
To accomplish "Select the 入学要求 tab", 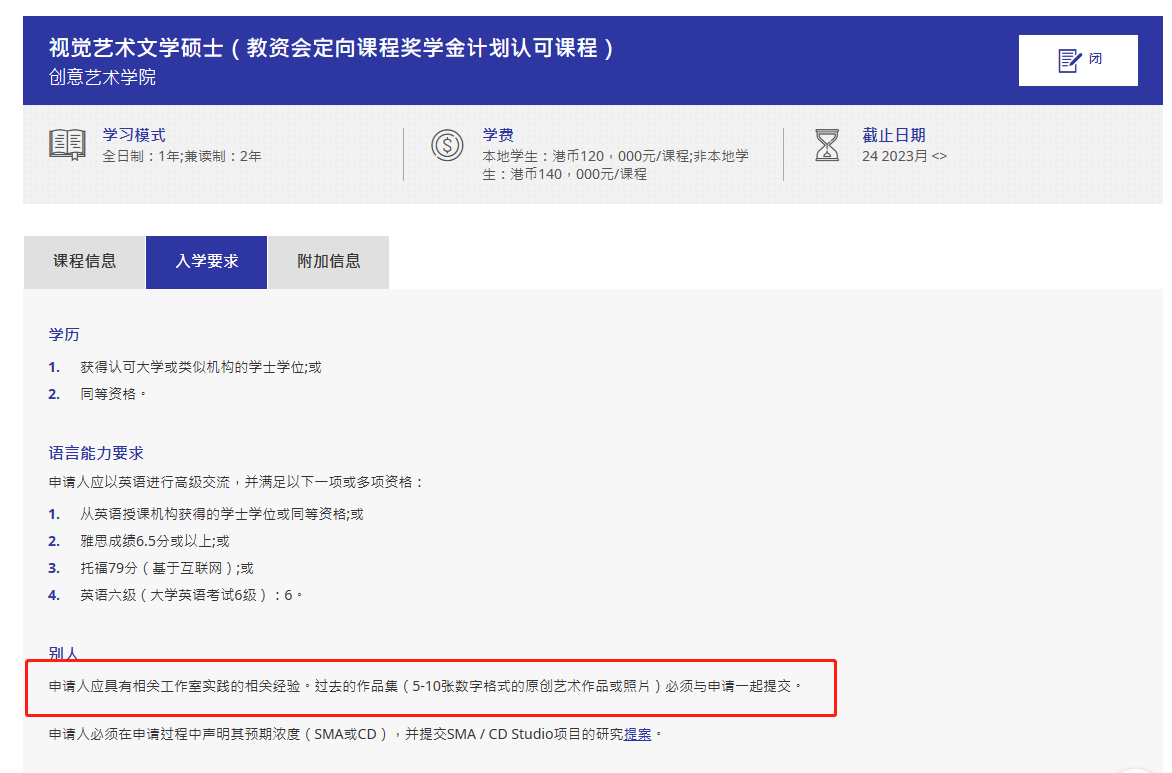I will pyautogui.click(x=207, y=262).
